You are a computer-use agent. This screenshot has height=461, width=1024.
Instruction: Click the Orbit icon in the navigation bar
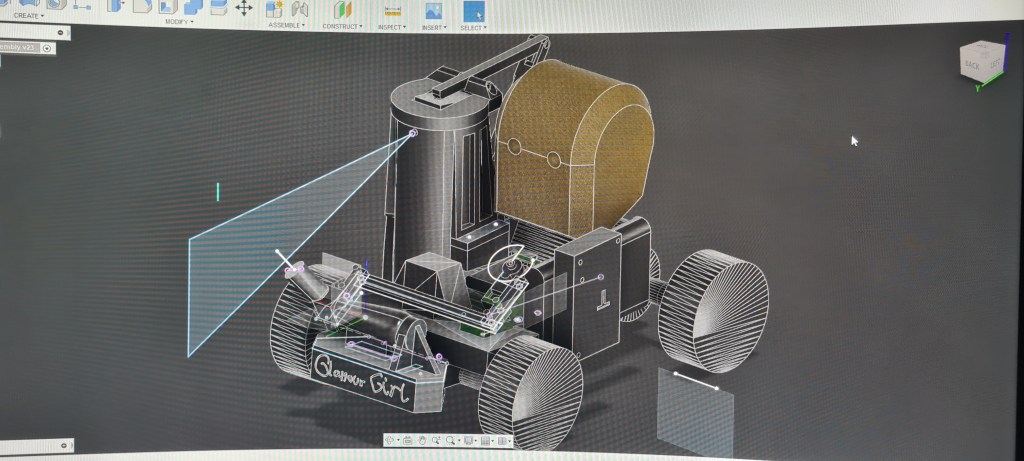390,440
